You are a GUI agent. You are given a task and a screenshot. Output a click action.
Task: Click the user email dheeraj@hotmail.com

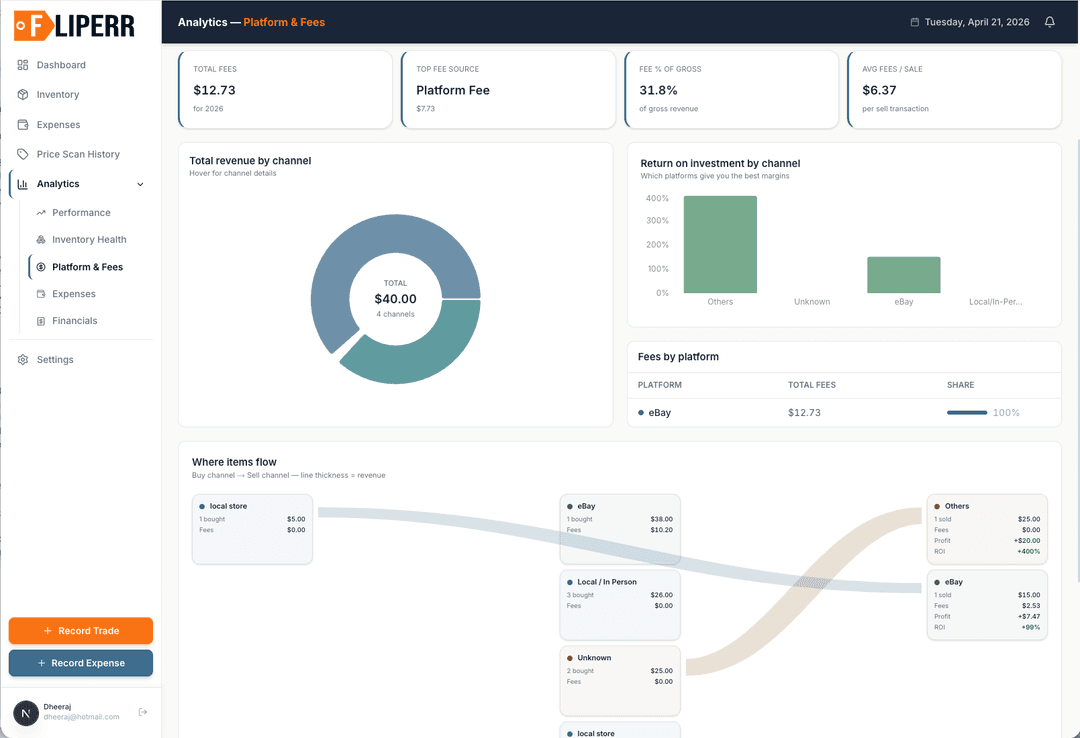point(81,717)
